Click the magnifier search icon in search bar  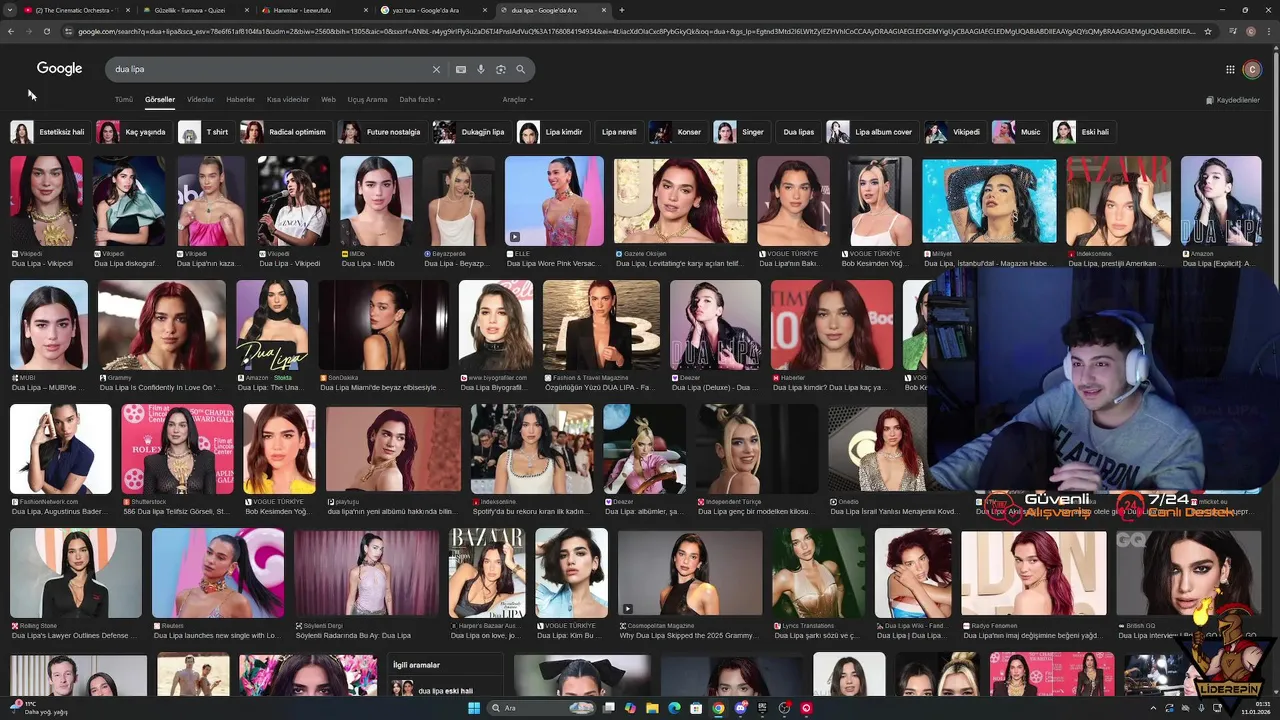tap(521, 70)
